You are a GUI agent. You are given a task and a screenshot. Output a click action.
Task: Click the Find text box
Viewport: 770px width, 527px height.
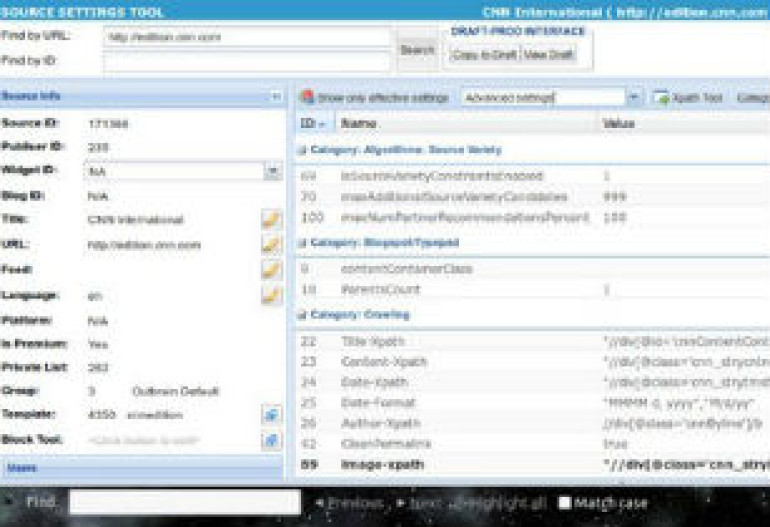click(x=185, y=502)
